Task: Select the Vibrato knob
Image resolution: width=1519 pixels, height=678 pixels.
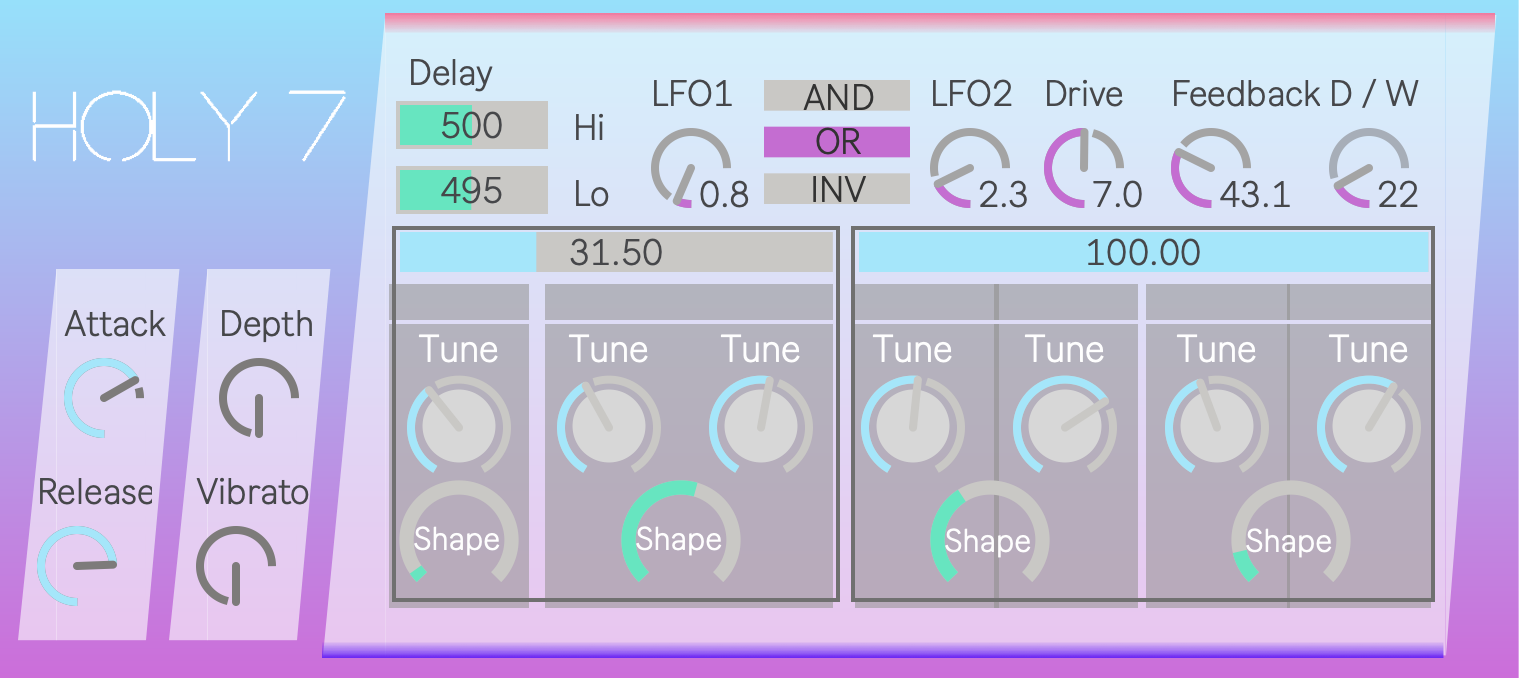Action: [x=236, y=566]
